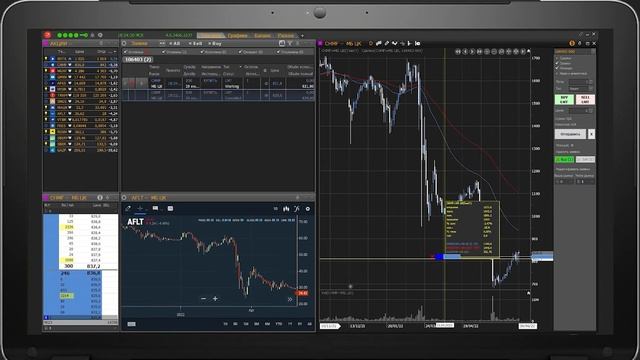Toggle third checkbox in order entry panel
The width and height of the screenshot is (640, 360).
pos(557,68)
